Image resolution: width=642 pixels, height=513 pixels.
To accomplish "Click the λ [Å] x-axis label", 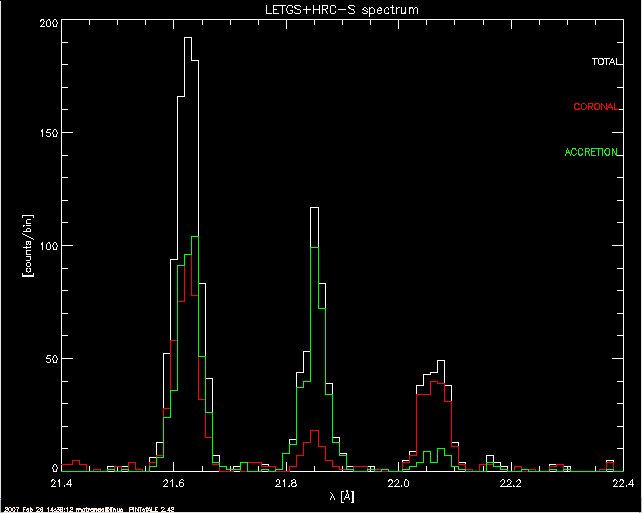I will tap(342, 497).
